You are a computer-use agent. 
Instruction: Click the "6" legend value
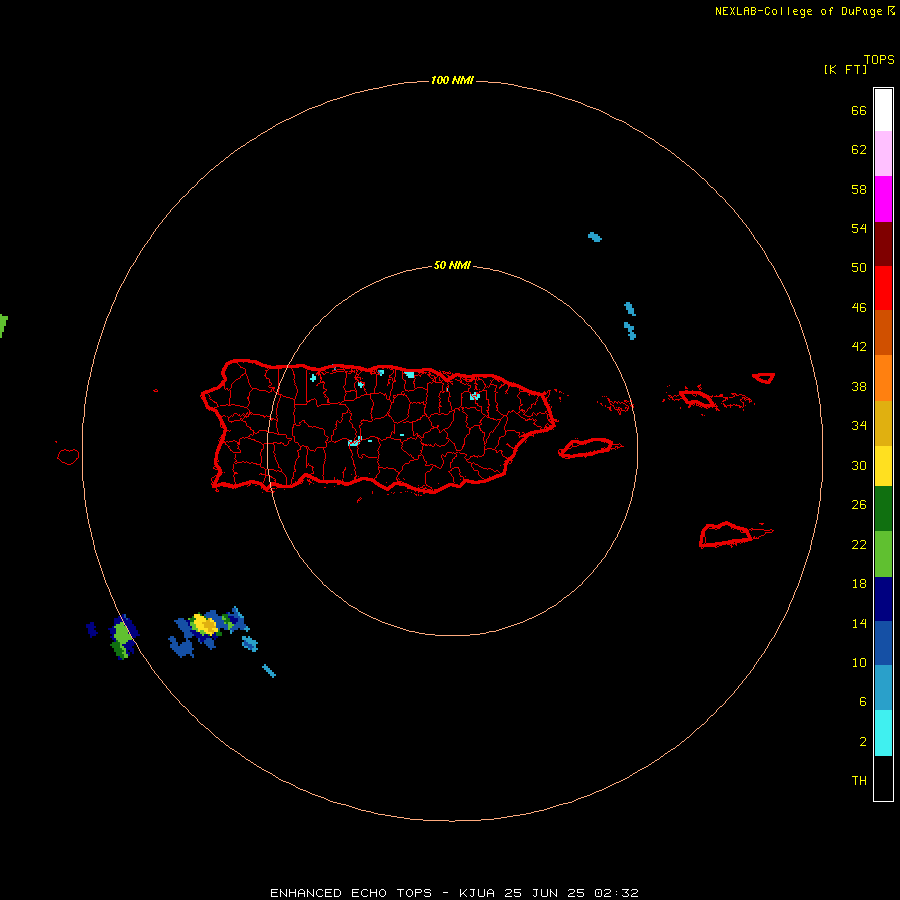[862, 701]
